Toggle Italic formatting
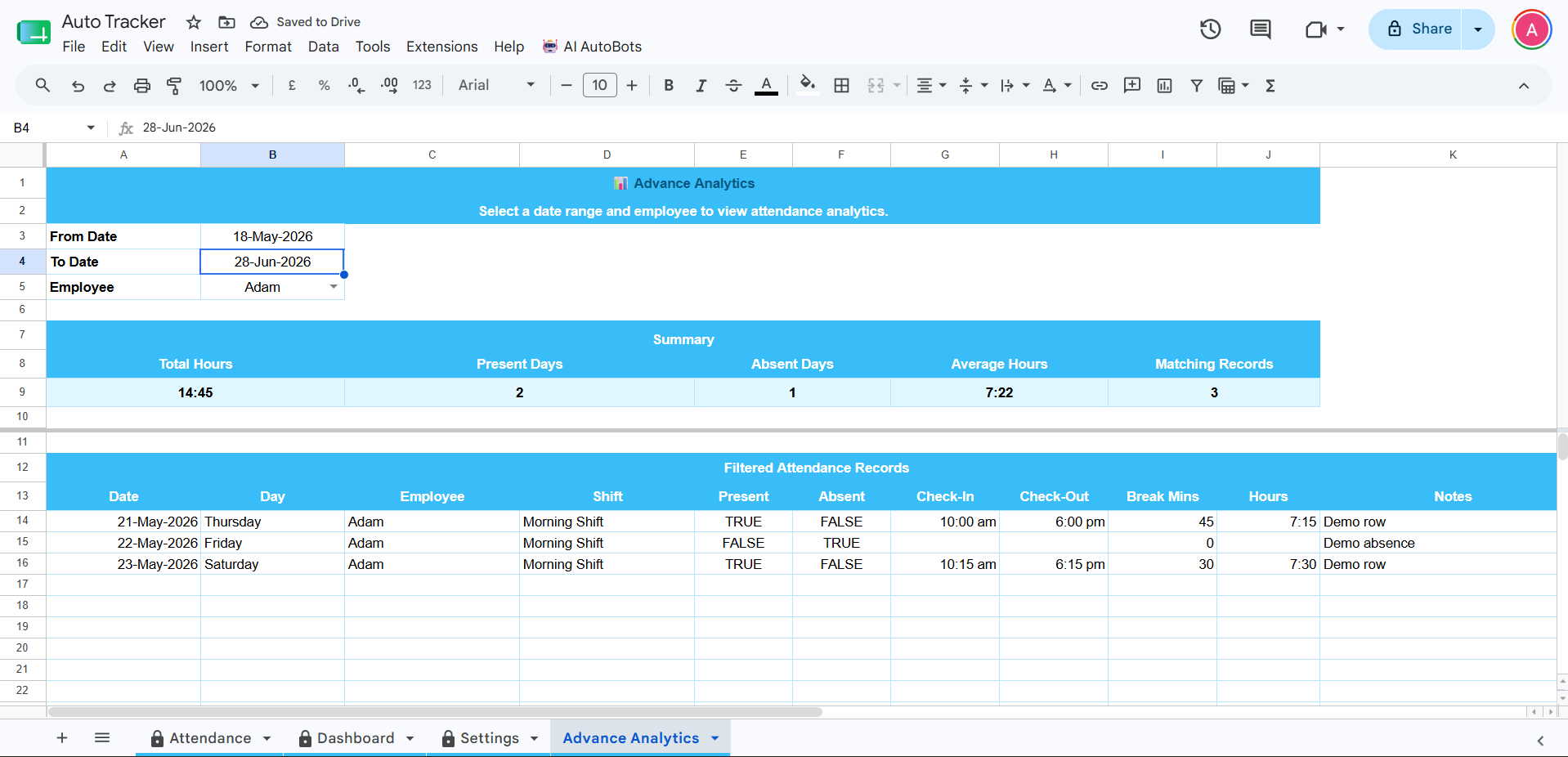1568x757 pixels. tap(701, 85)
